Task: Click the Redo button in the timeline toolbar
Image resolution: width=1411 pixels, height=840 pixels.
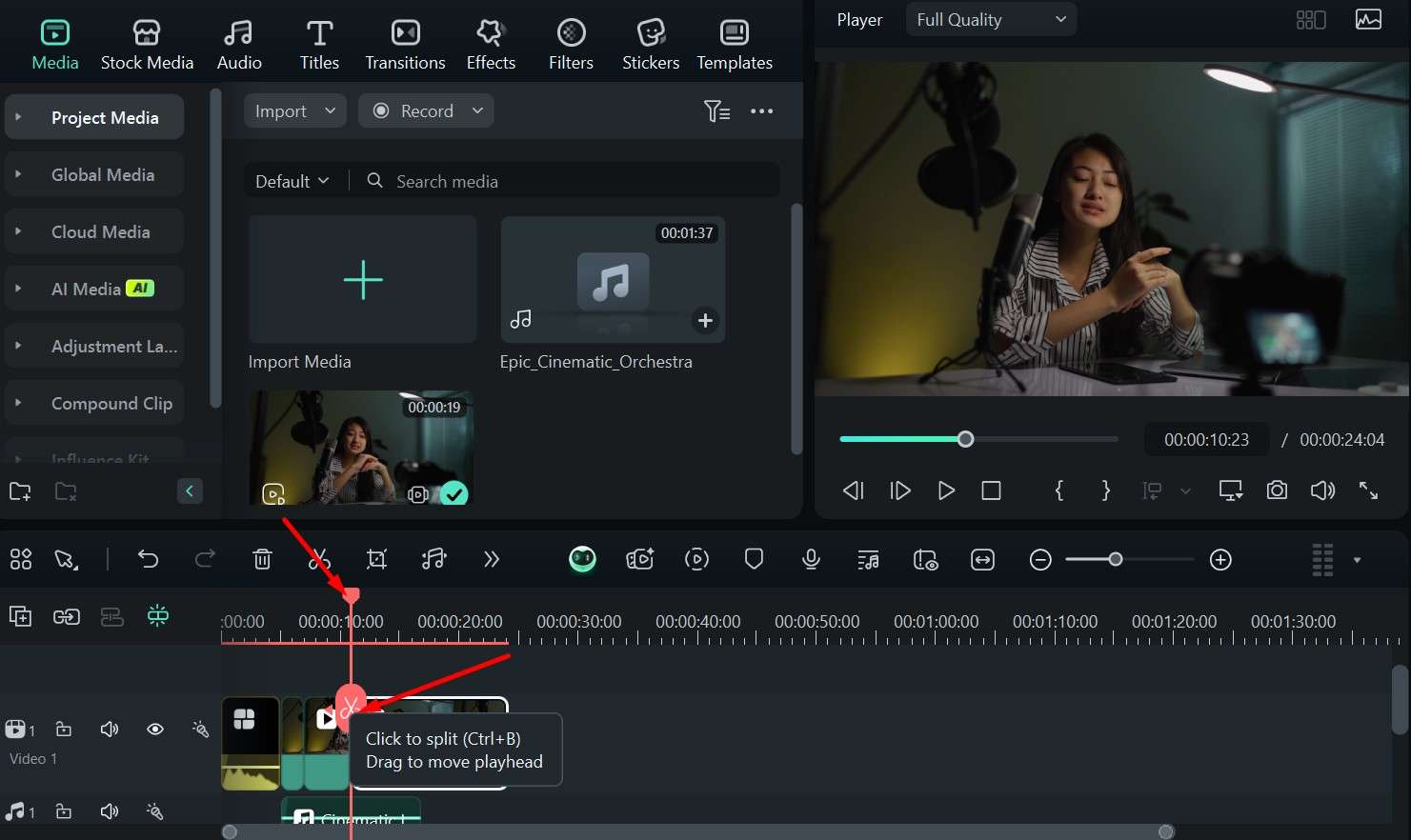Action: (205, 559)
